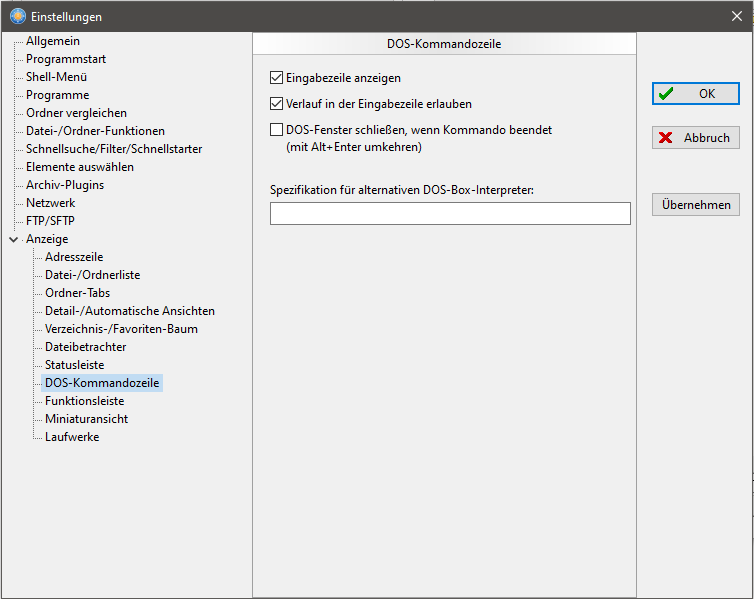Click the alternative DOS-Box interpreter text field
The height and width of the screenshot is (599, 754).
[x=450, y=213]
